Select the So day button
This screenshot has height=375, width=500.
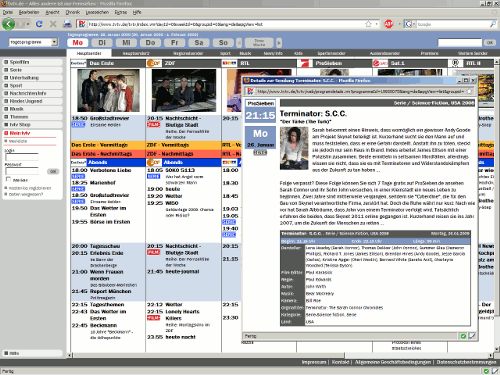pos(223,43)
